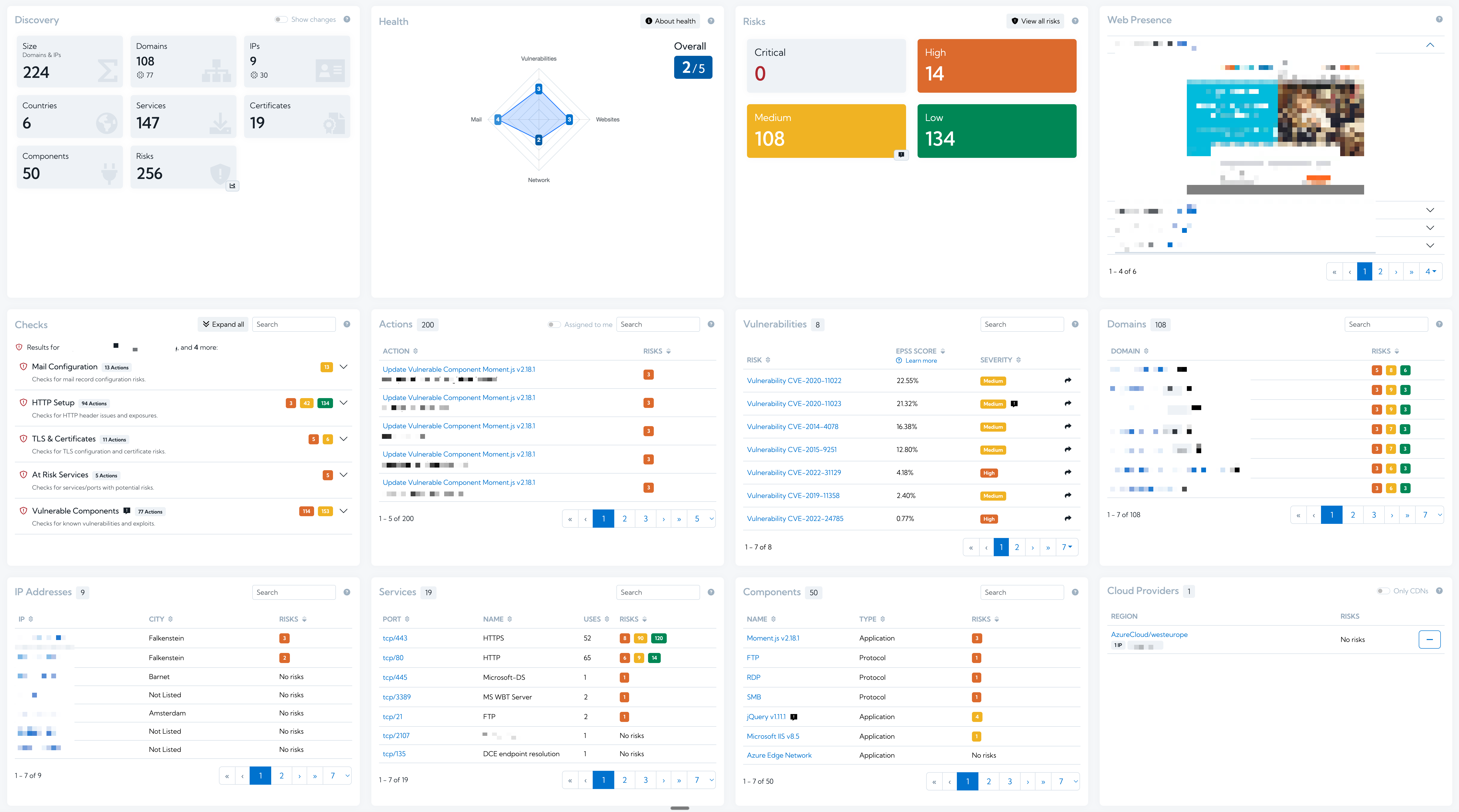Open page size dropdown in Web Presence
The height and width of the screenshot is (812, 1459).
pyautogui.click(x=1431, y=271)
